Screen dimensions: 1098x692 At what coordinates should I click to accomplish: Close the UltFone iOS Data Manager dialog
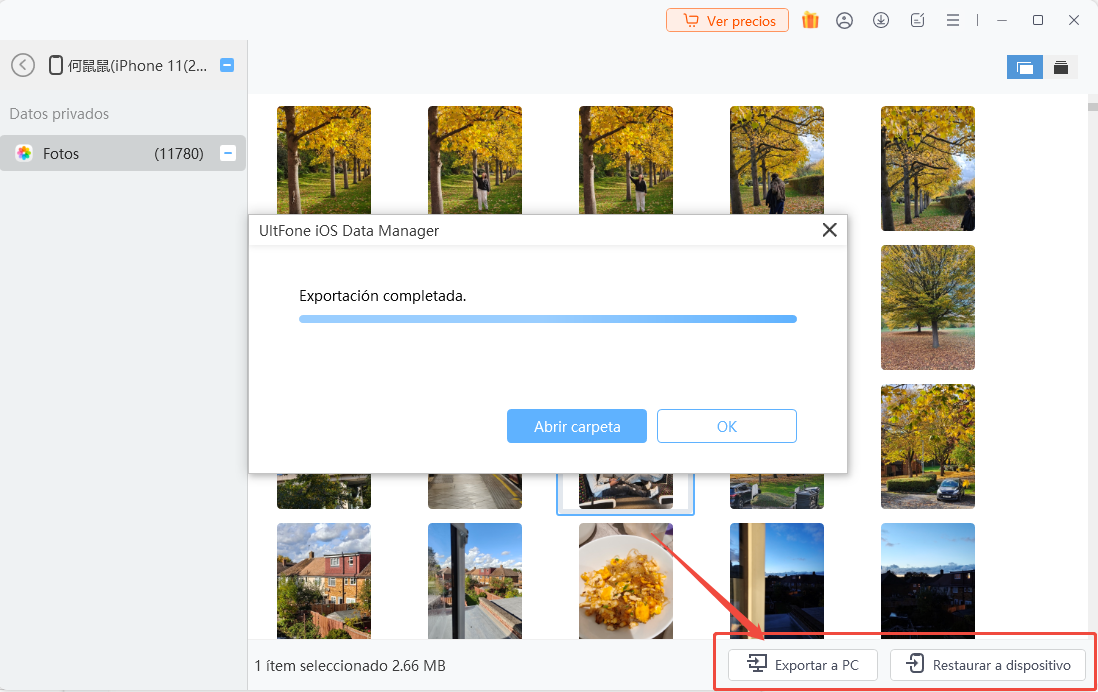pos(830,230)
